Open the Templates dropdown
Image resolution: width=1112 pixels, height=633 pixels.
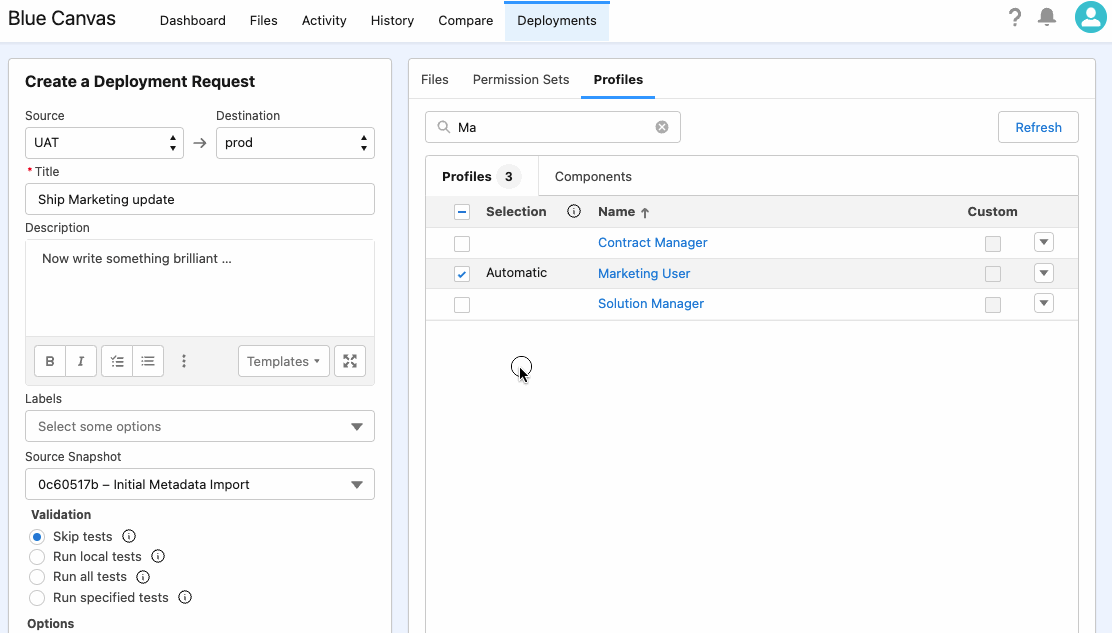[x=284, y=362]
